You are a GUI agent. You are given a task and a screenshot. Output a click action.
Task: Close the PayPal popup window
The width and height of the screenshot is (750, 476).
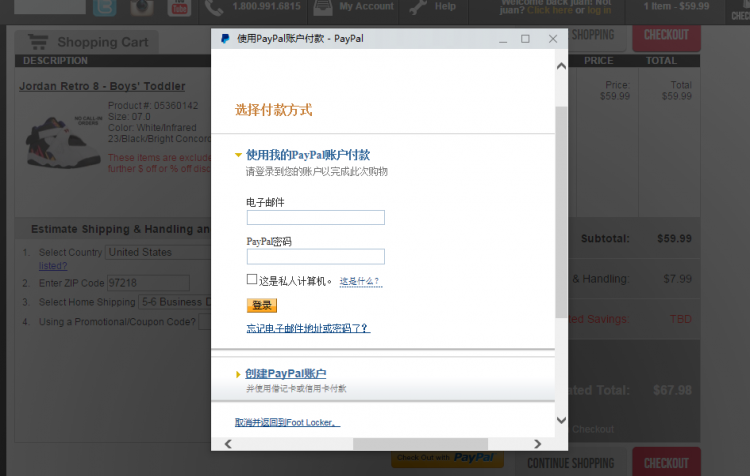553,39
